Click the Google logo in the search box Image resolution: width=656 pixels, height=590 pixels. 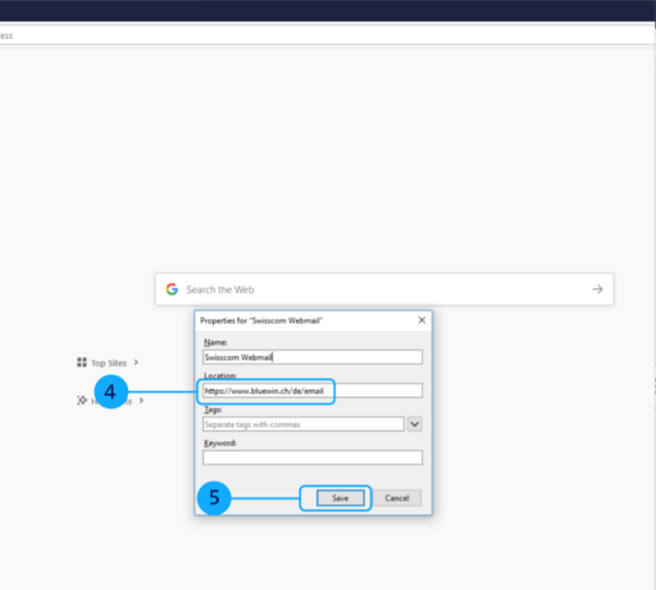pyautogui.click(x=172, y=289)
